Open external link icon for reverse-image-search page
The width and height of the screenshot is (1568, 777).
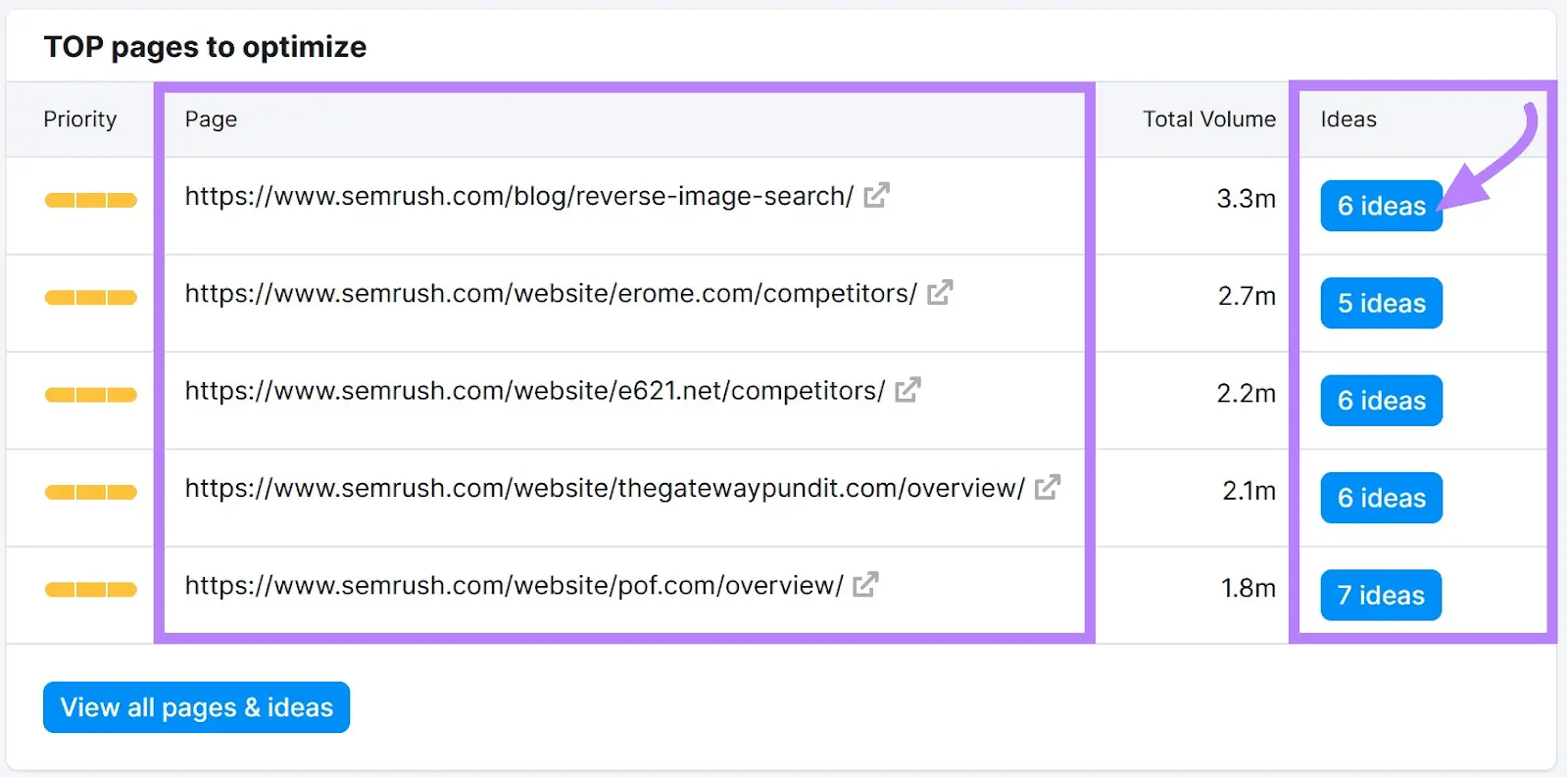point(876,195)
